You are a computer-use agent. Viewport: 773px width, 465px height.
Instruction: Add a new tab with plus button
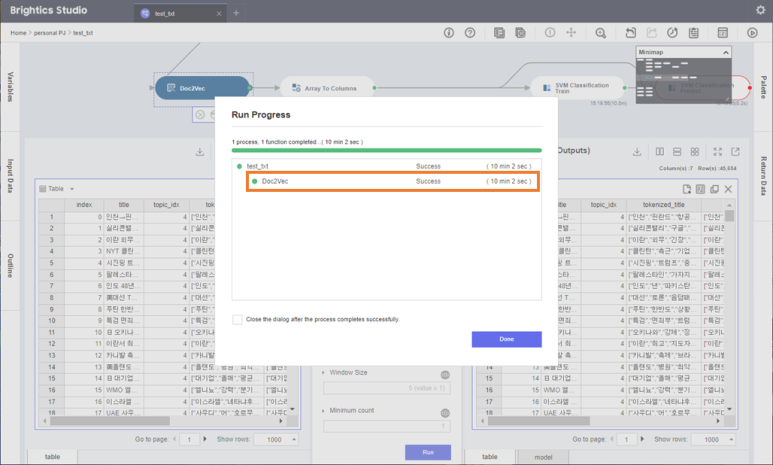[236, 13]
